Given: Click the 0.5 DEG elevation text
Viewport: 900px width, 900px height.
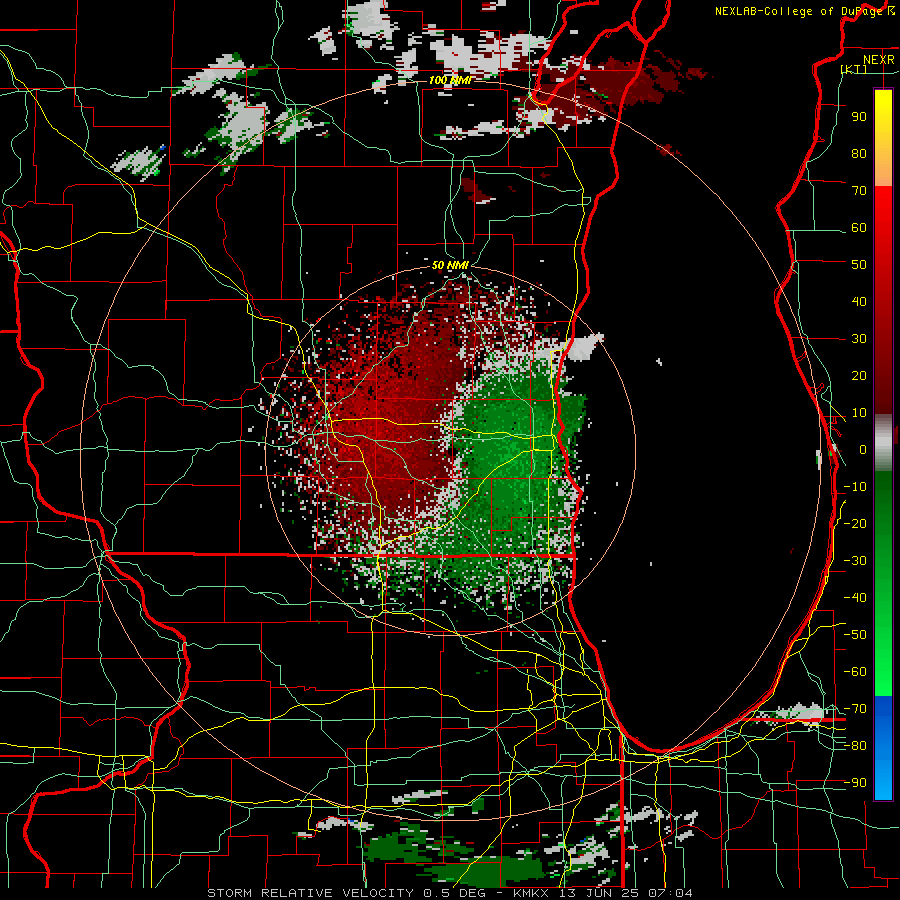Looking at the screenshot, I should click(x=454, y=893).
